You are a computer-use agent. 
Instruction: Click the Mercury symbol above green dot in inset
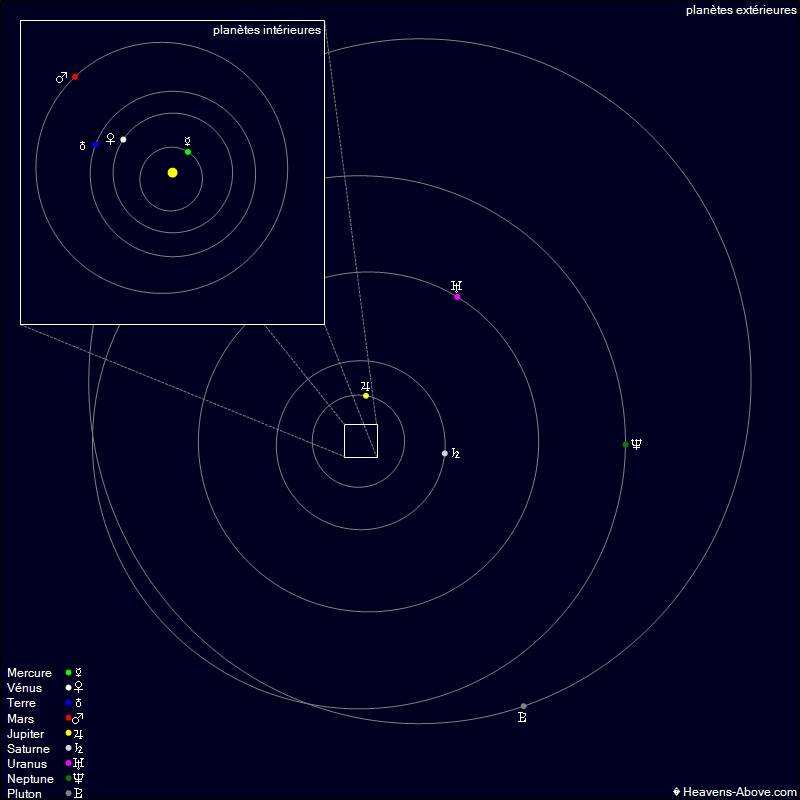pyautogui.click(x=188, y=141)
